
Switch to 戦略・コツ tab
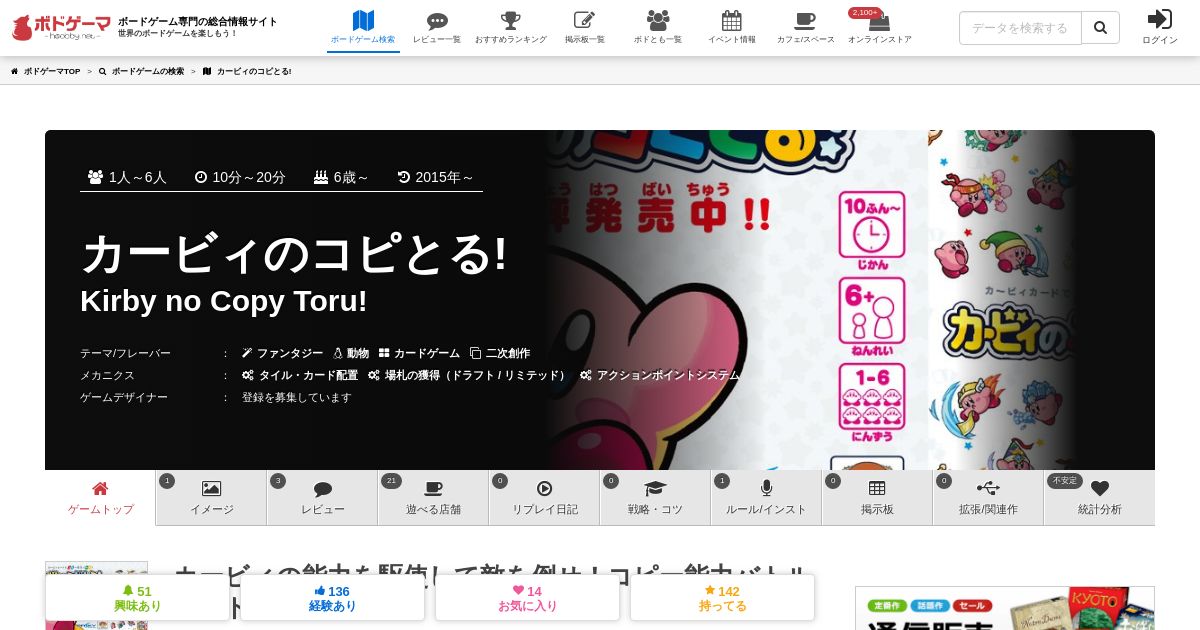click(655, 498)
